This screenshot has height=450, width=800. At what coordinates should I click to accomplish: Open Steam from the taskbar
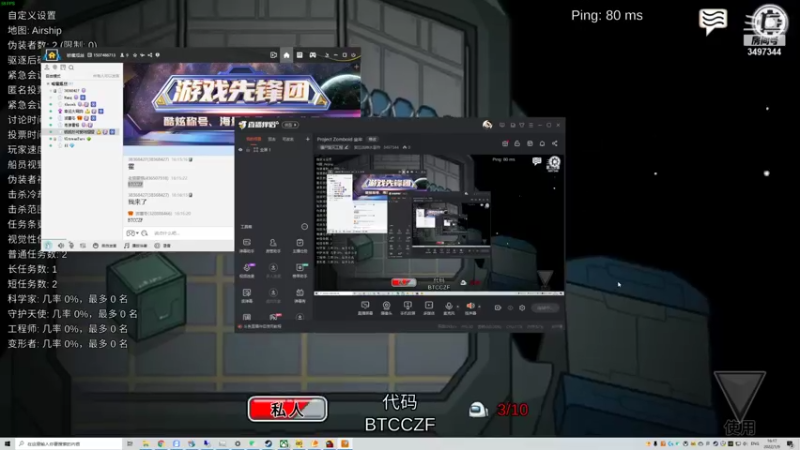pos(268,444)
